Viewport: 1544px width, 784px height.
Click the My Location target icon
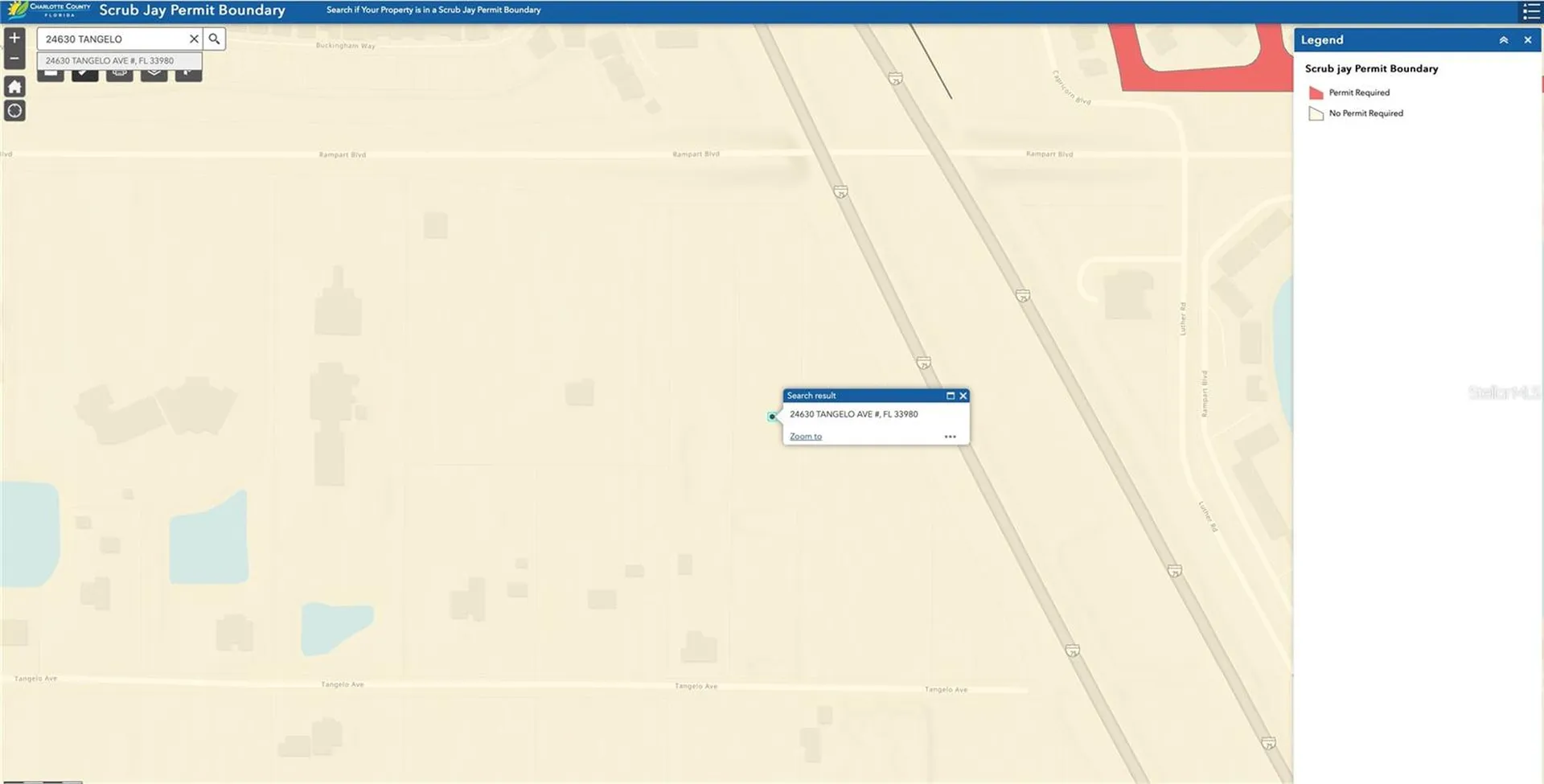click(x=14, y=110)
